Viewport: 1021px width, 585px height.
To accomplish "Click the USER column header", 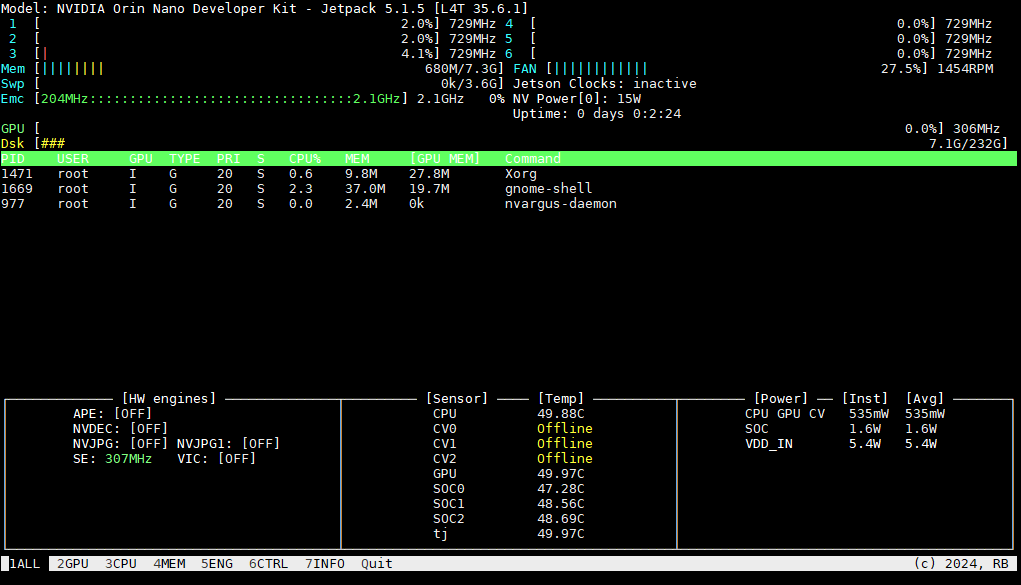I will coord(73,158).
